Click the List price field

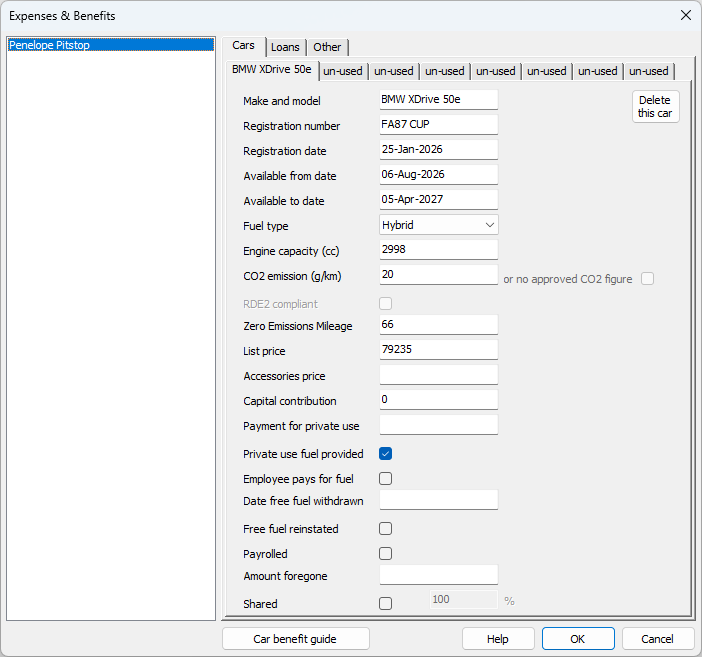coord(438,350)
